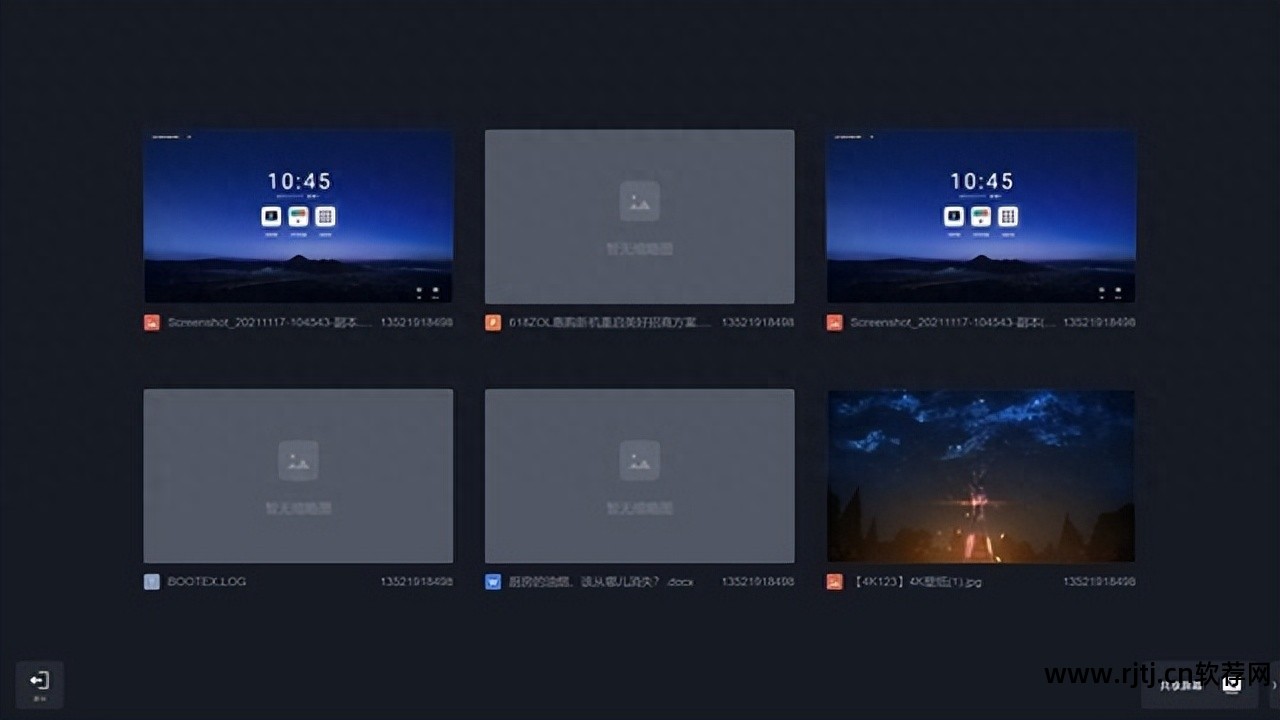Open the 10:45 thumbnail above Screenshot_20211117-104543-副本(
The image size is (1280, 720).
[x=981, y=216]
